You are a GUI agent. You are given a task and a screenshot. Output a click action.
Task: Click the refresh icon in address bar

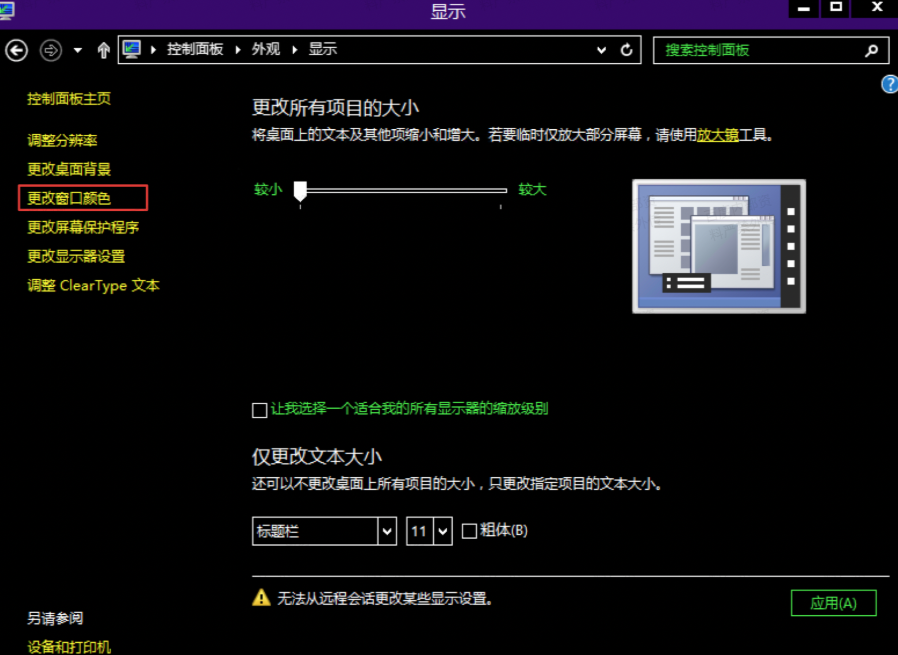(627, 50)
